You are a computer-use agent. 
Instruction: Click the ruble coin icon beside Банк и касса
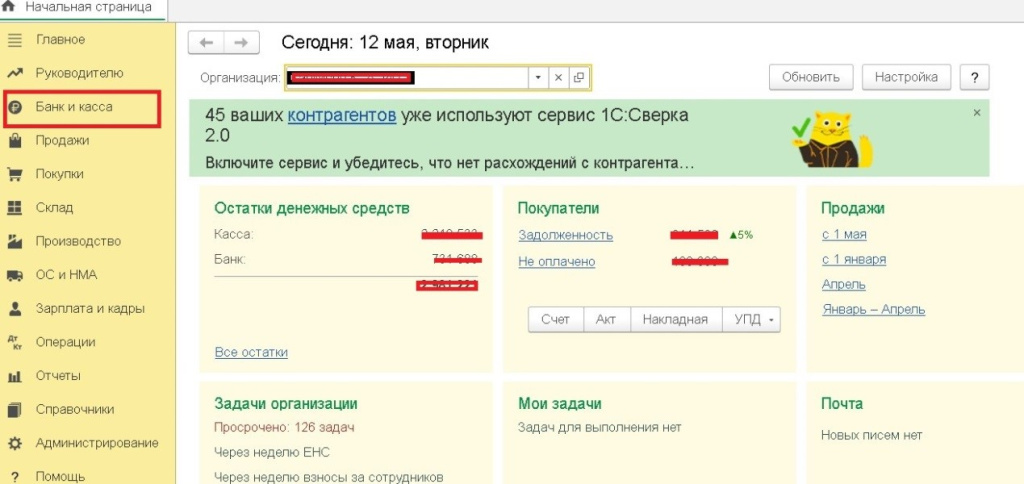point(14,107)
